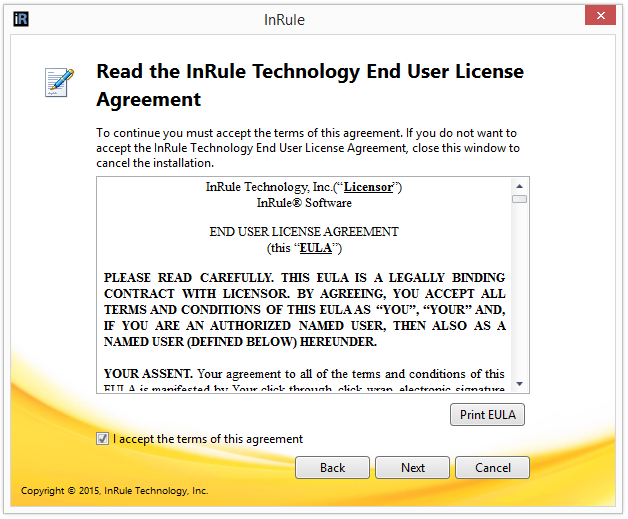Viewport: 628px width, 519px height.
Task: Click the 'PLEASE READ CAREFULLY' paragraph
Action: [x=304, y=309]
